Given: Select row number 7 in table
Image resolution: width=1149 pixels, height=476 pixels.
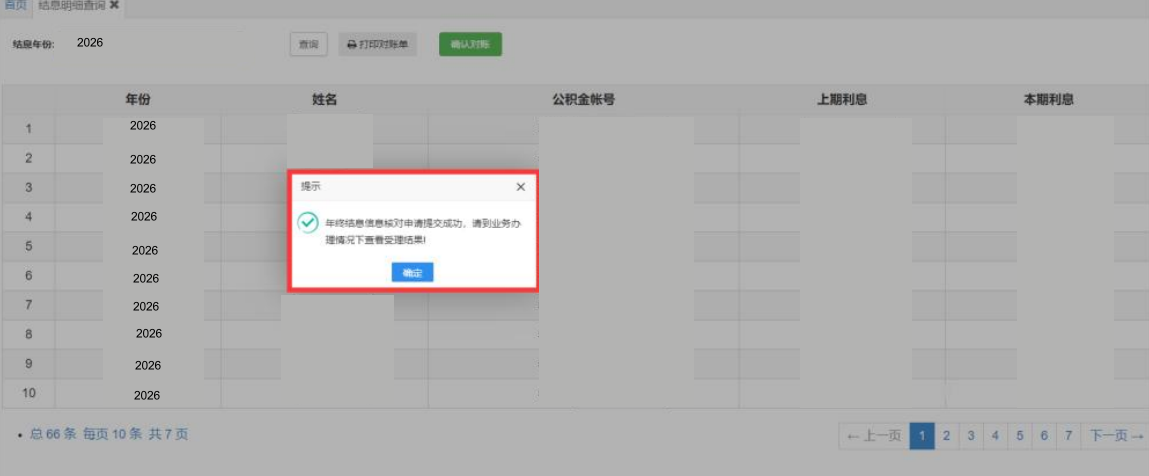Looking at the screenshot, I should (x=29, y=305).
